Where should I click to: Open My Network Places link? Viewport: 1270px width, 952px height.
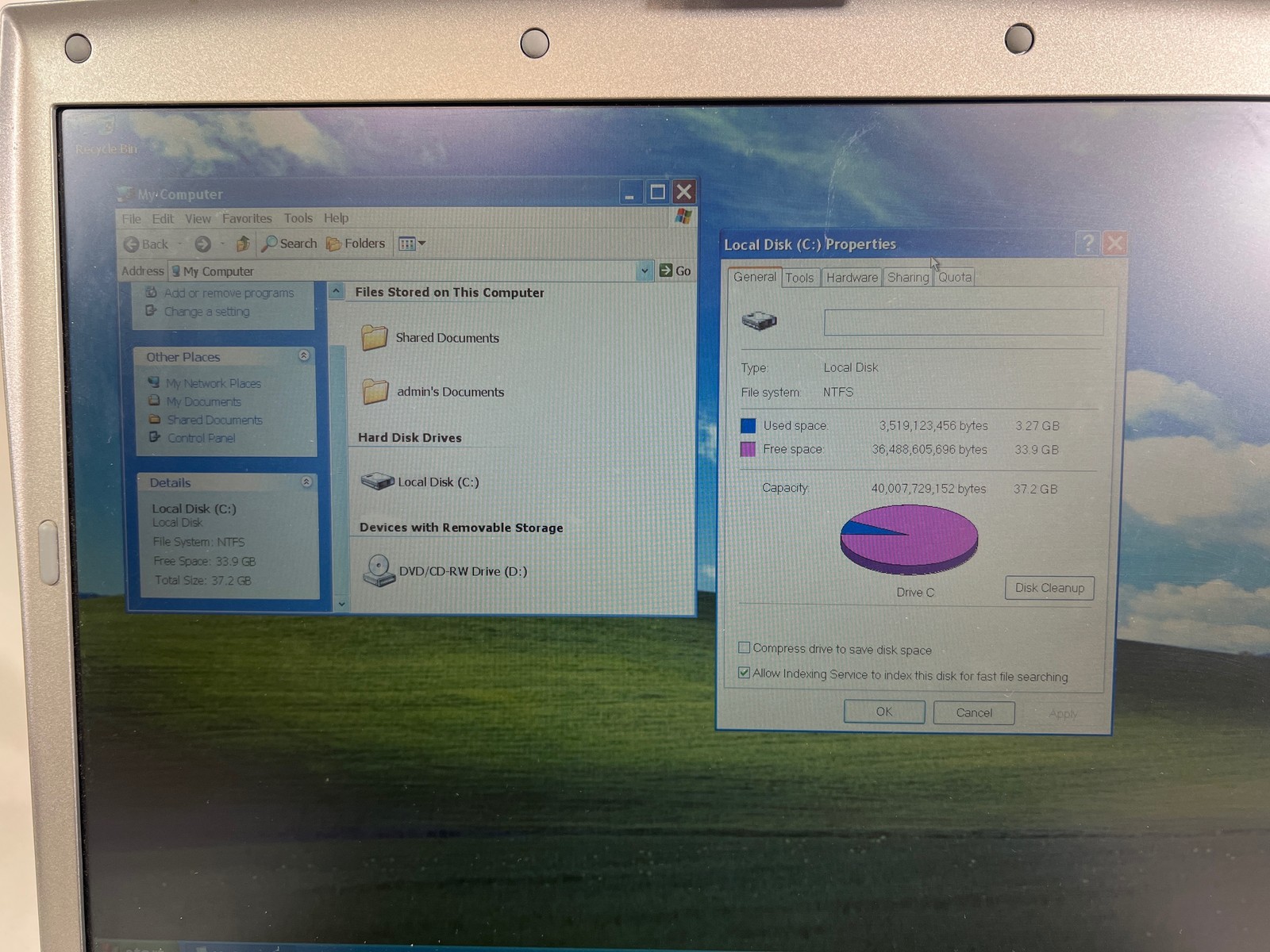coord(213,383)
